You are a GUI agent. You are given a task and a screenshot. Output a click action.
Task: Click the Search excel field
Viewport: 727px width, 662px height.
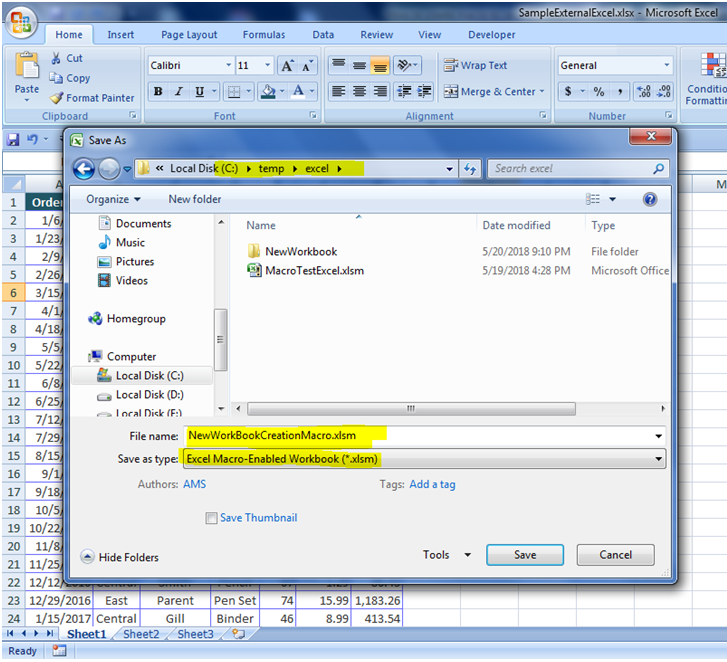(x=578, y=169)
